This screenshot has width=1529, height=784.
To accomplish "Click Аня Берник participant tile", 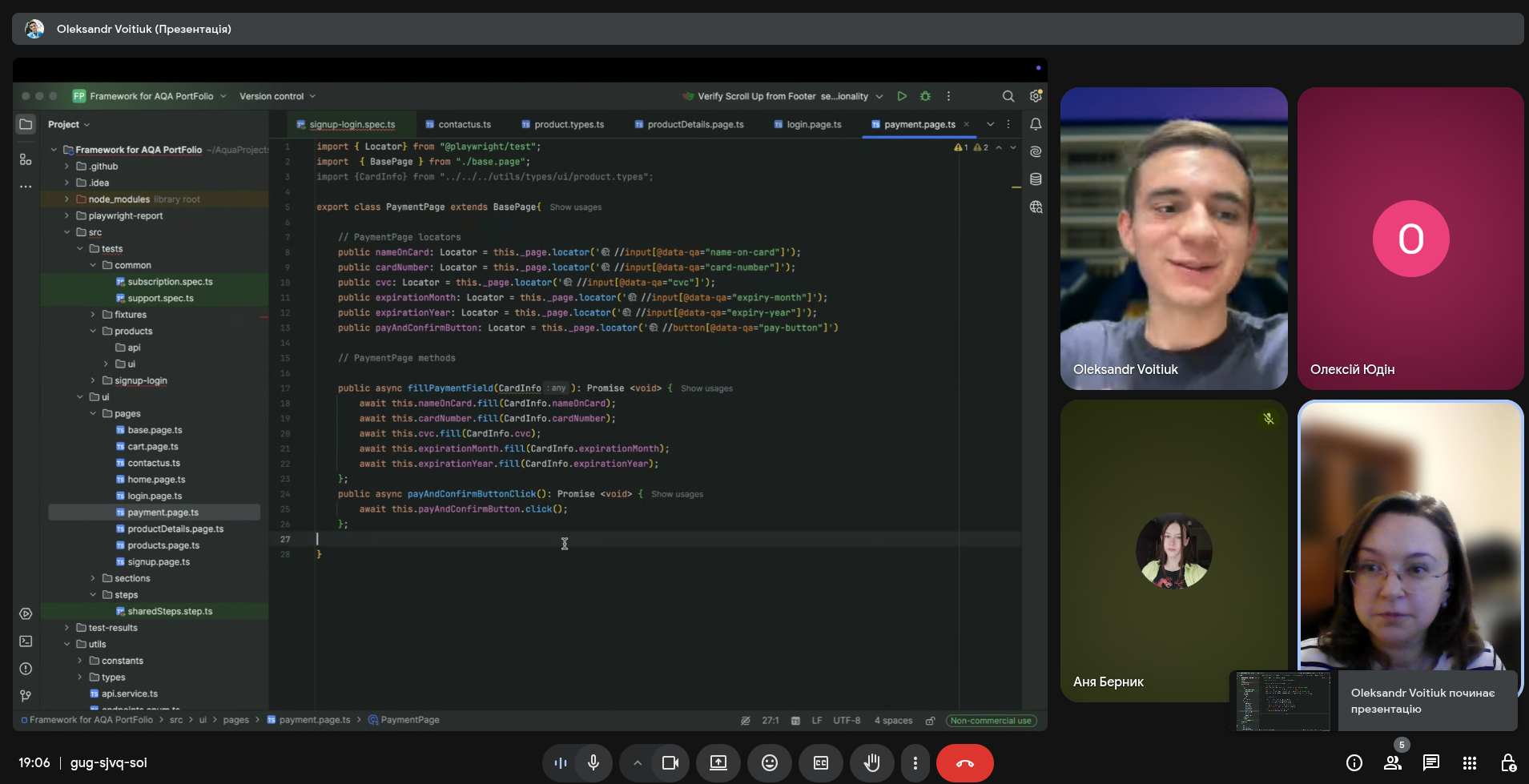I will pyautogui.click(x=1173, y=551).
